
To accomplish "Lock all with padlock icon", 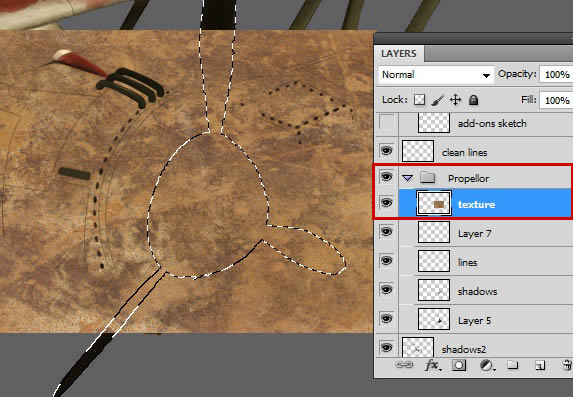I will (473, 99).
